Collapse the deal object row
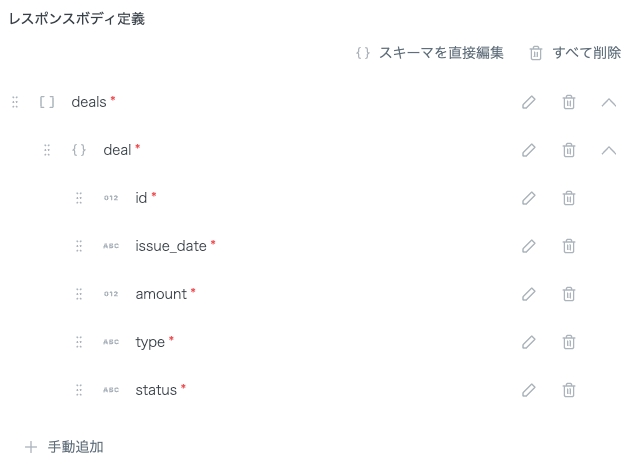The height and width of the screenshot is (475, 644). [608, 150]
